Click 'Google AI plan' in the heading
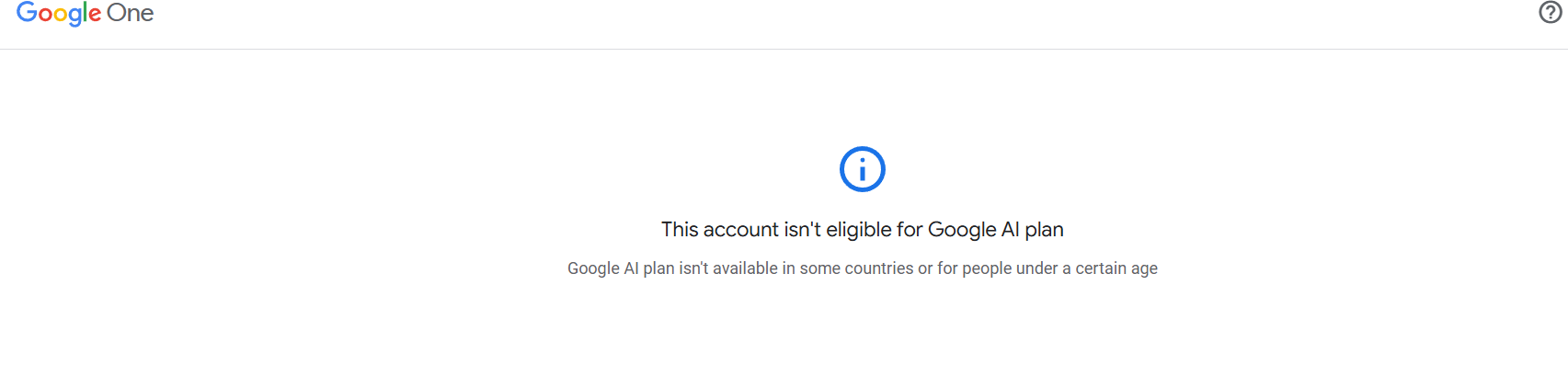The image size is (1568, 365). pyautogui.click(x=996, y=230)
